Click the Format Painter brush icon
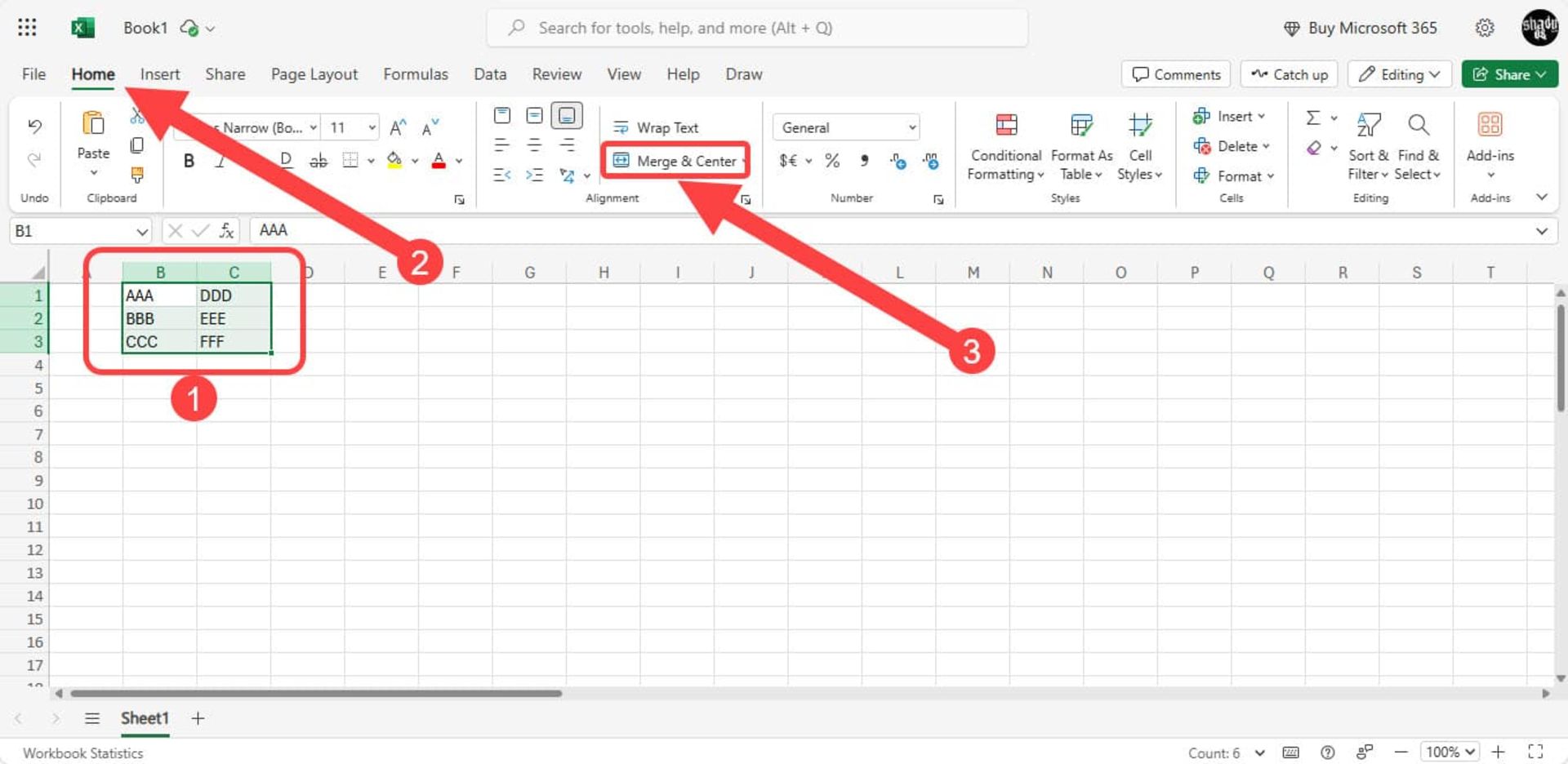1568x764 pixels. 137,175
